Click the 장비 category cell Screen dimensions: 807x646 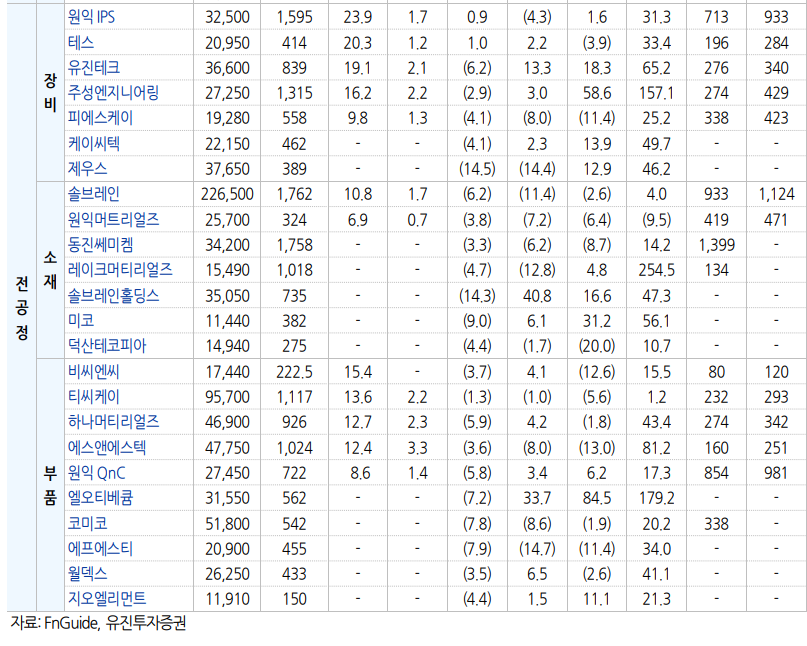click(50, 93)
